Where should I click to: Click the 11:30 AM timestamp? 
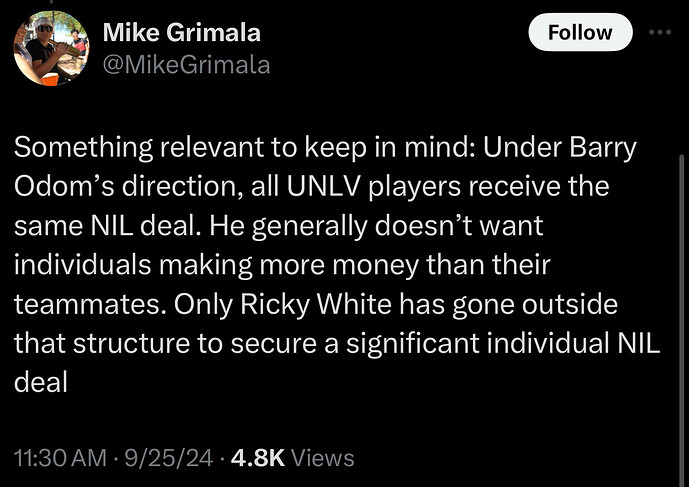59,458
